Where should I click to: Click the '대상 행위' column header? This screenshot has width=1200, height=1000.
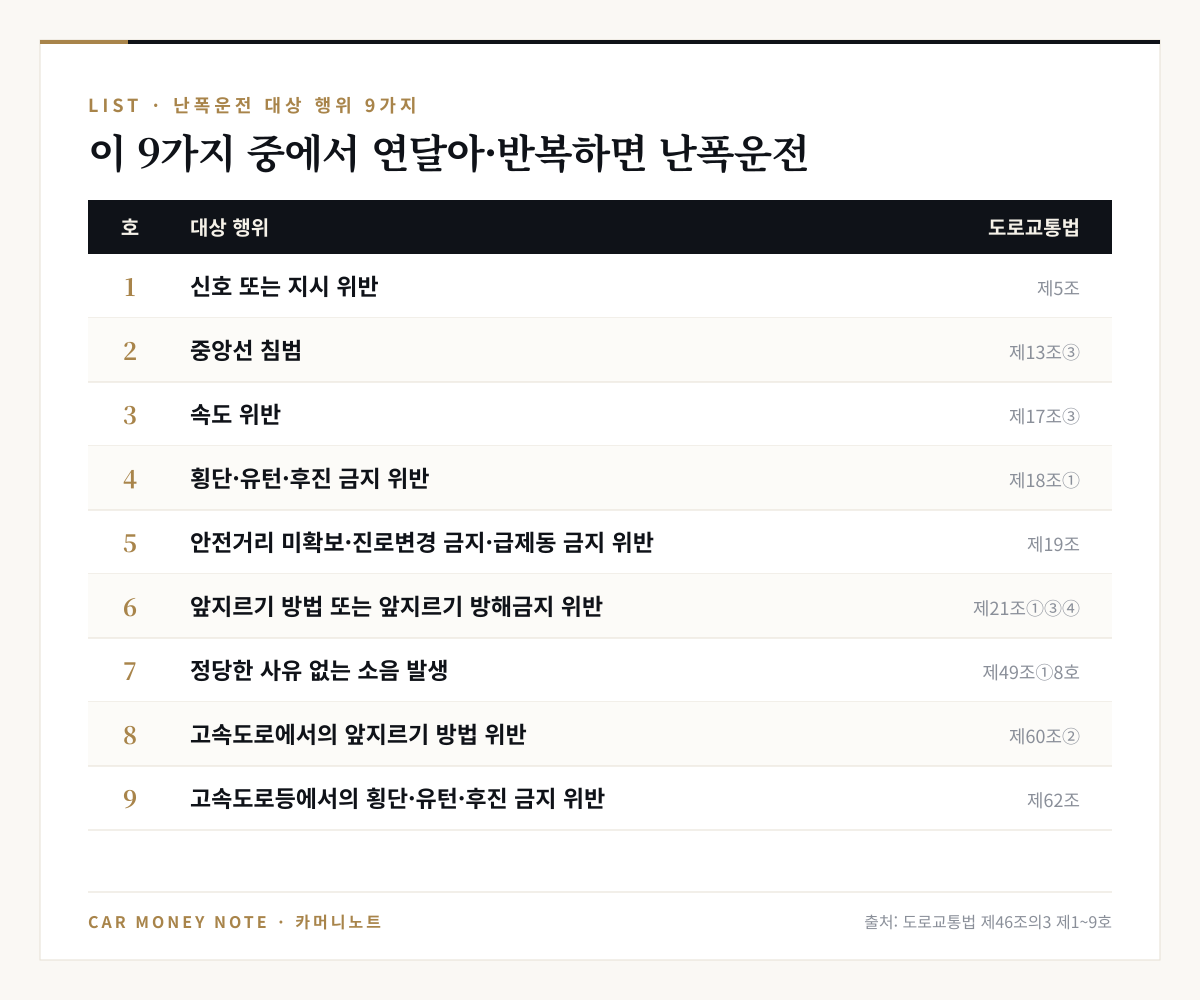(229, 227)
